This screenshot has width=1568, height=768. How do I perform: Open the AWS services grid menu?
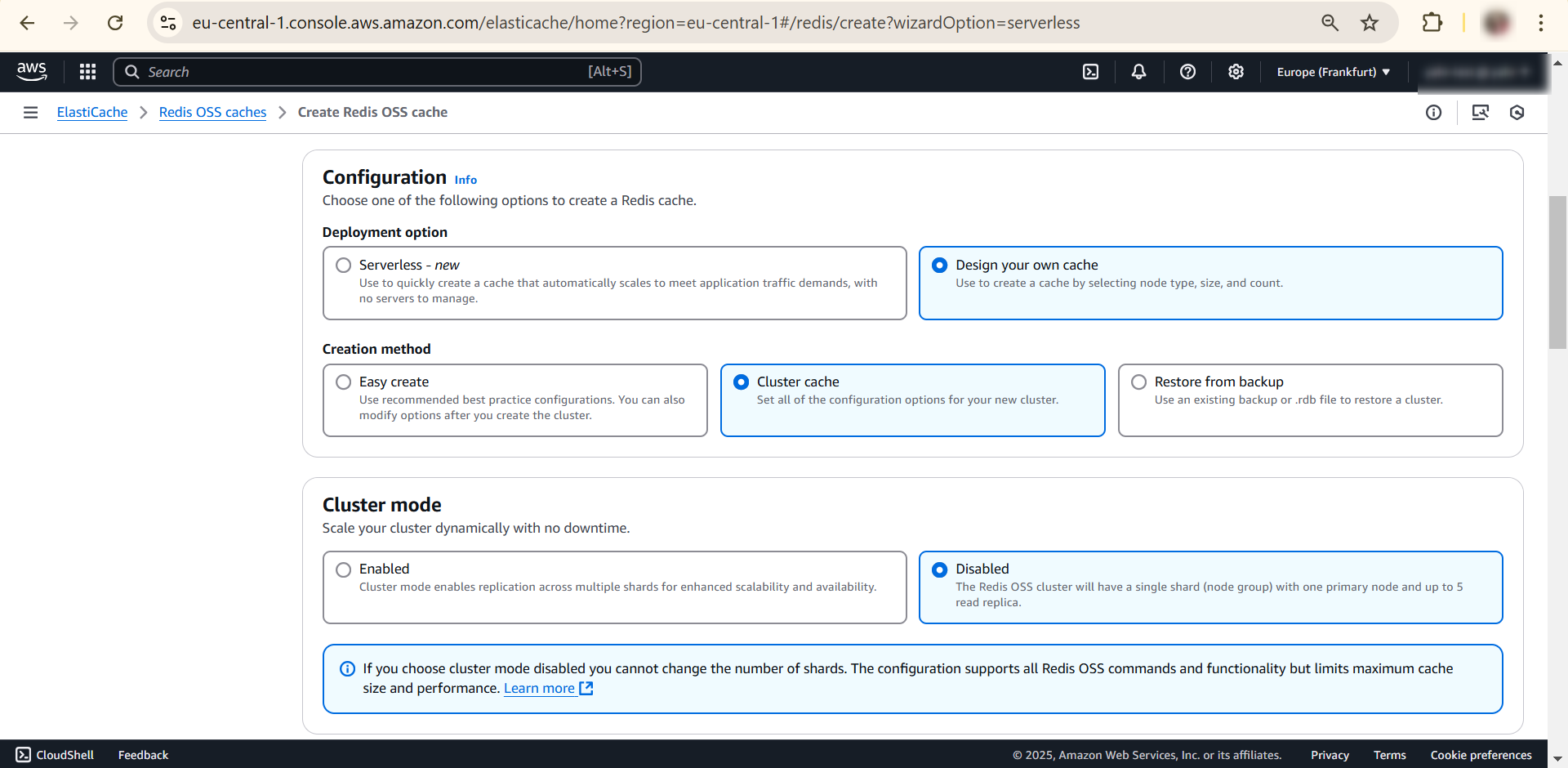click(x=87, y=72)
